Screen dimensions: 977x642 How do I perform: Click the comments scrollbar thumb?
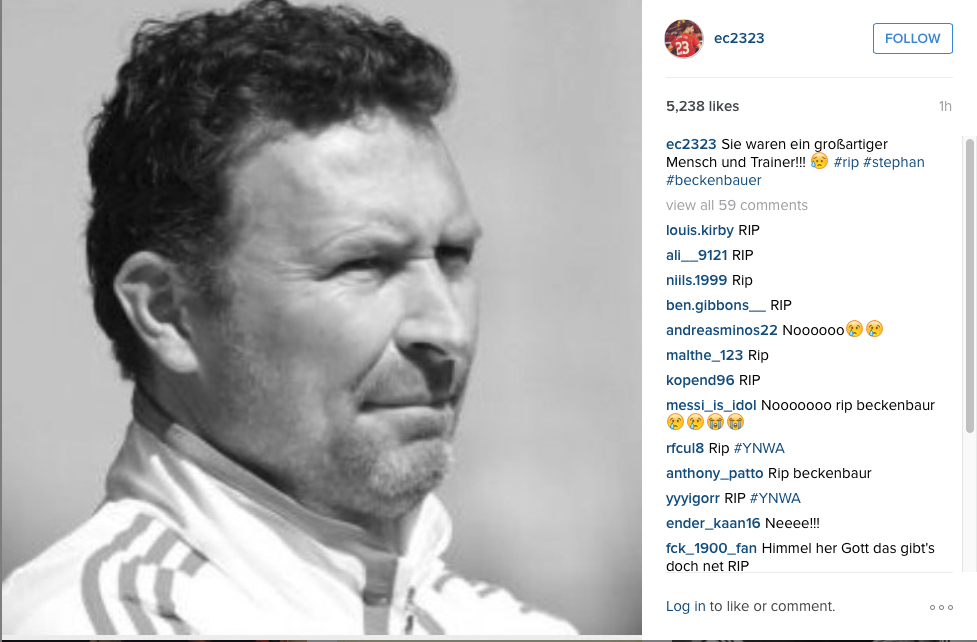970,285
